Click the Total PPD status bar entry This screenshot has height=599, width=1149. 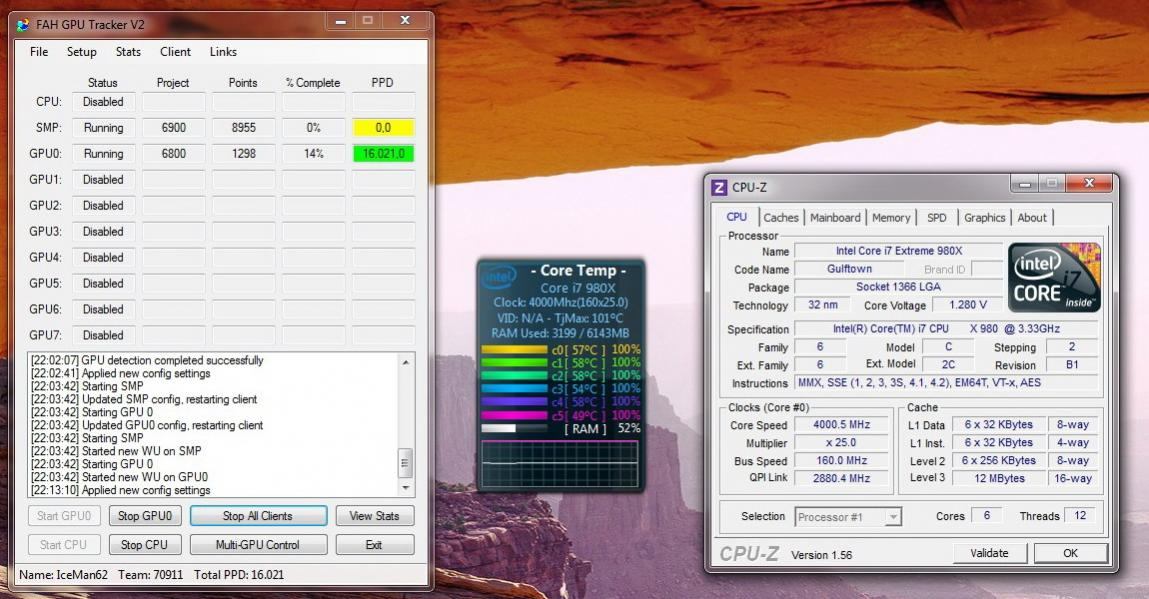pyautogui.click(x=239, y=575)
